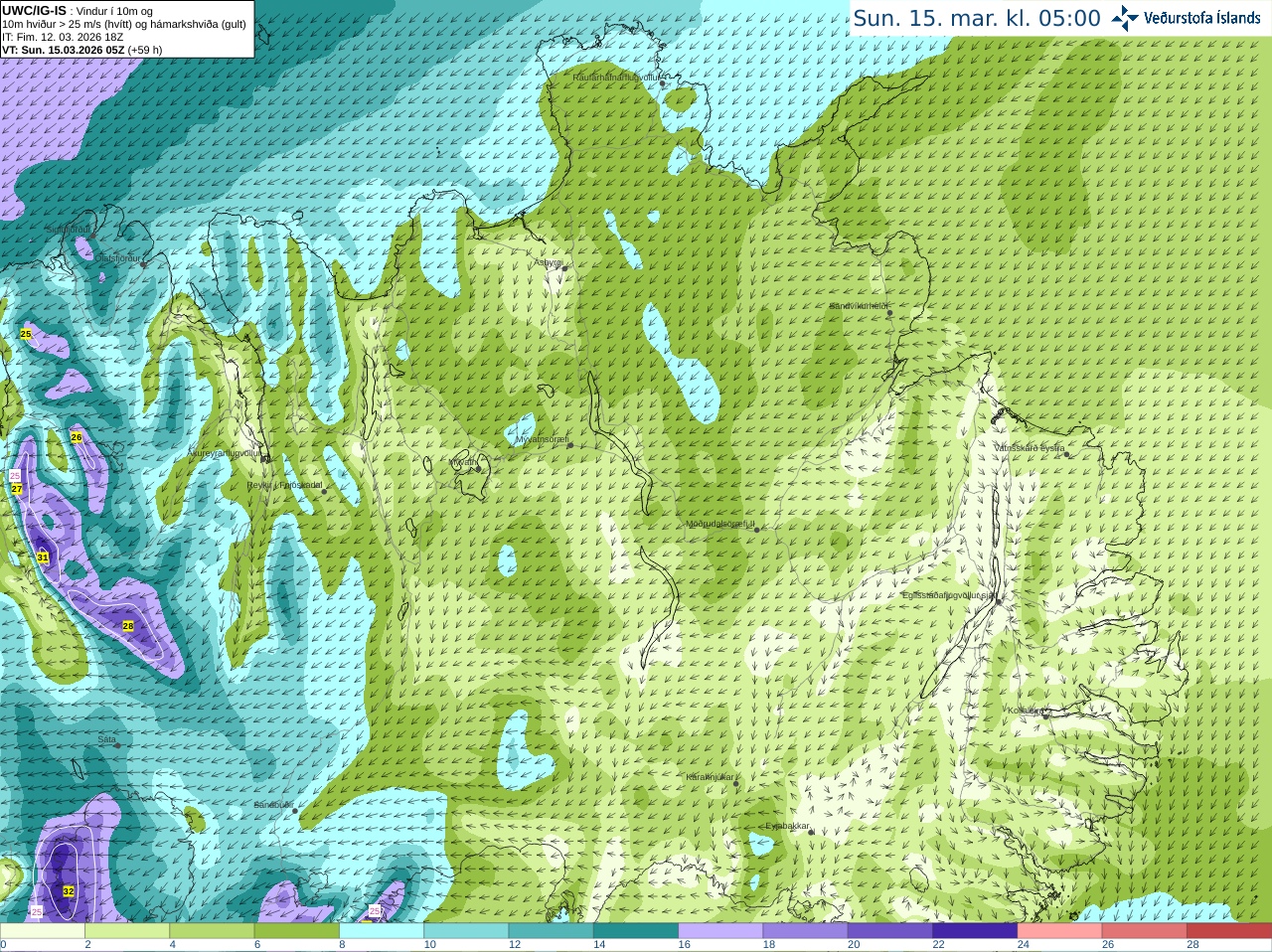The height and width of the screenshot is (952, 1272).
Task: Click the 8–10 m/s light cyan legend swatch
Action: click(382, 931)
